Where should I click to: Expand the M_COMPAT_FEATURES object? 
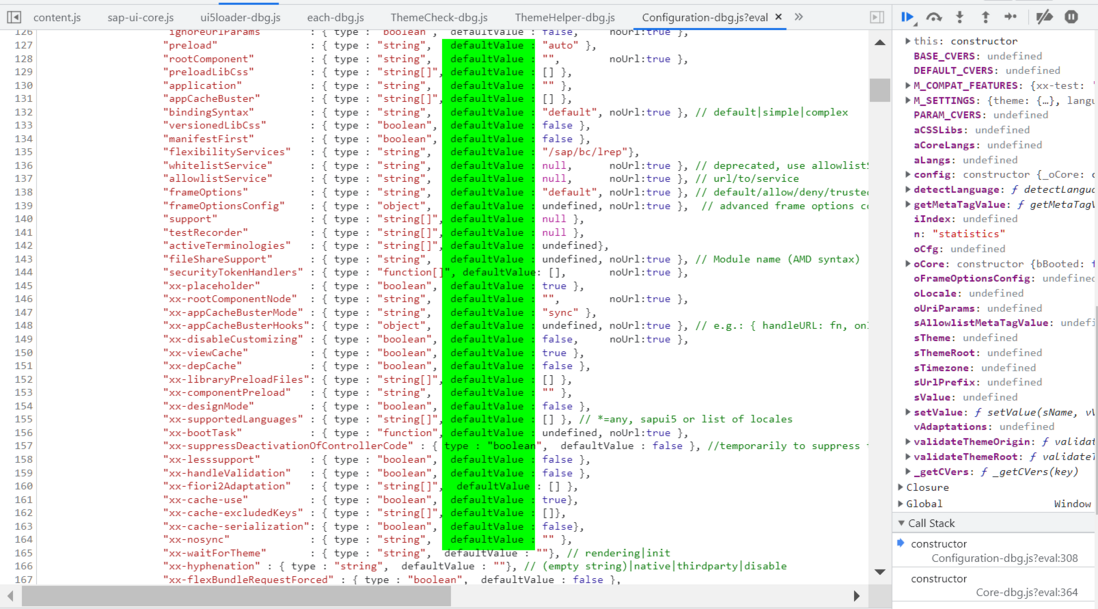908,85
